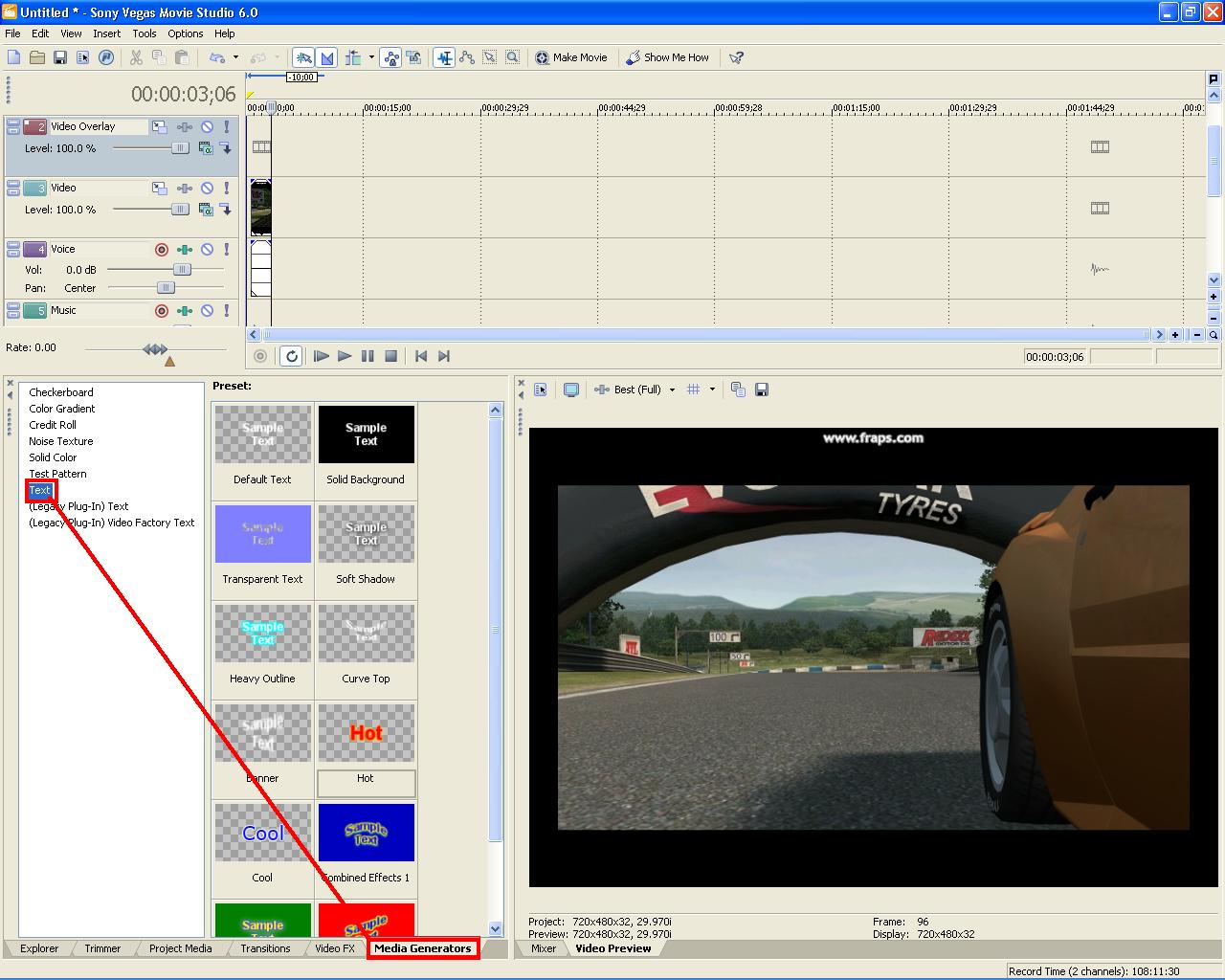This screenshot has width=1225, height=980.
Task: Minimize the Voice track height
Action: pyautogui.click(x=13, y=245)
